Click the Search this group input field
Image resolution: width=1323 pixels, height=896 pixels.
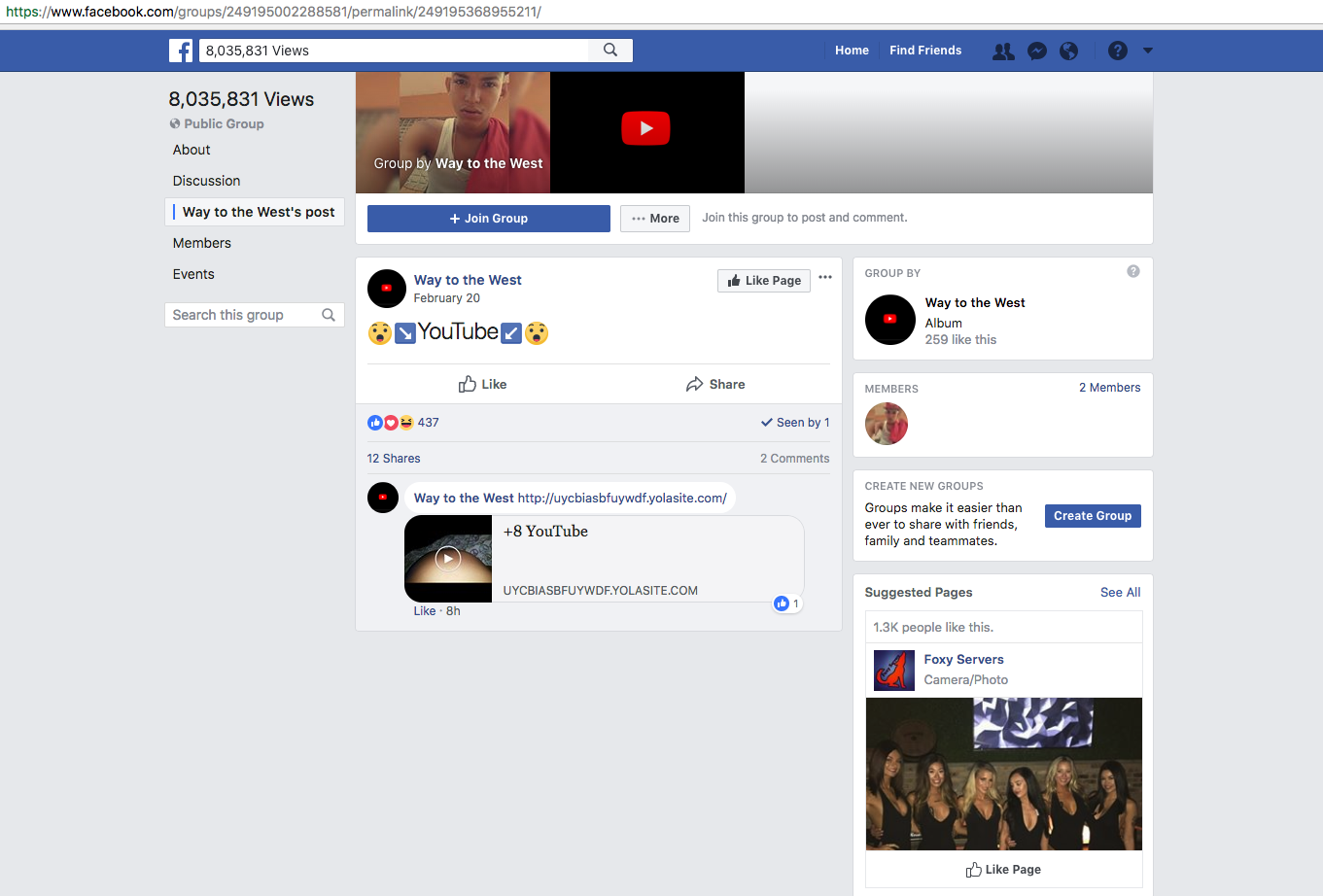[243, 315]
